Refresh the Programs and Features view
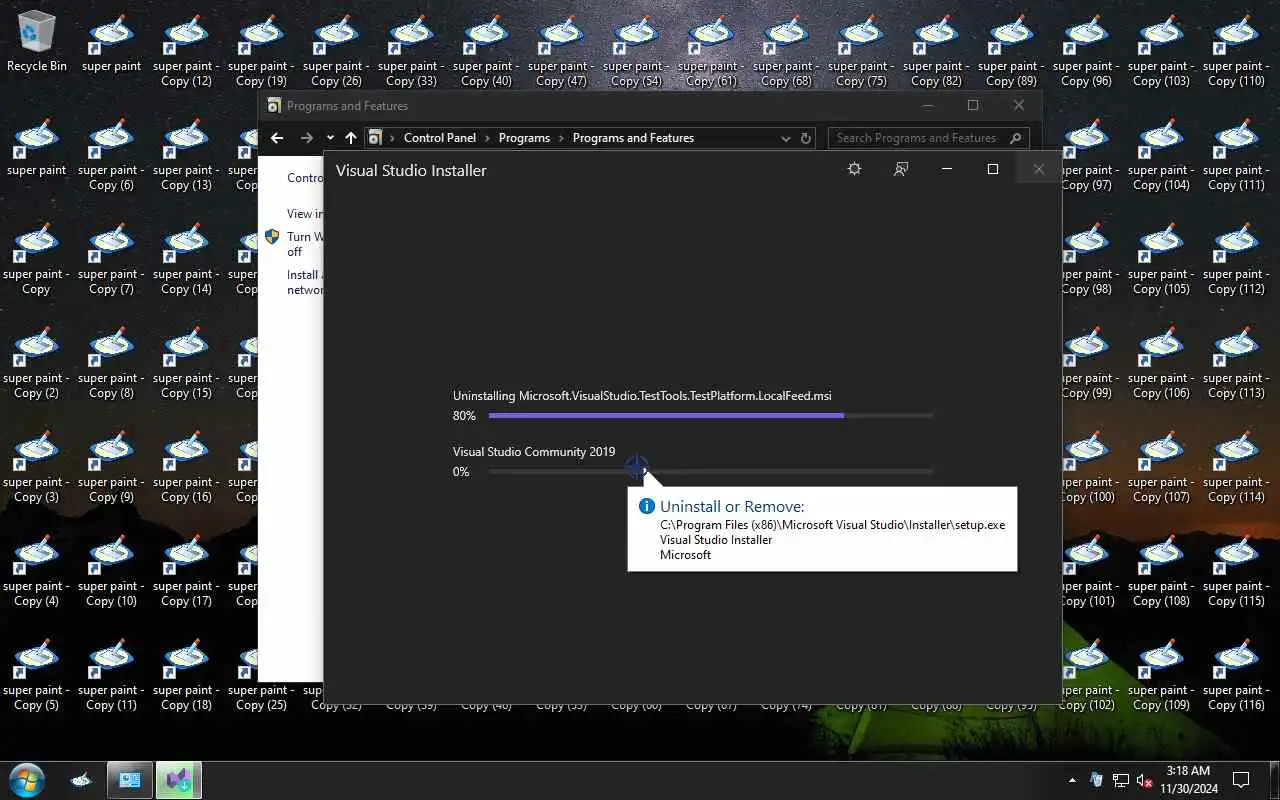This screenshot has height=800, width=1280. pos(806,138)
